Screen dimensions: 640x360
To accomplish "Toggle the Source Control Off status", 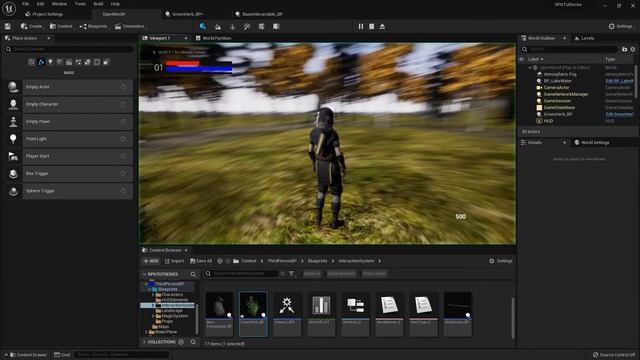I will pos(614,355).
